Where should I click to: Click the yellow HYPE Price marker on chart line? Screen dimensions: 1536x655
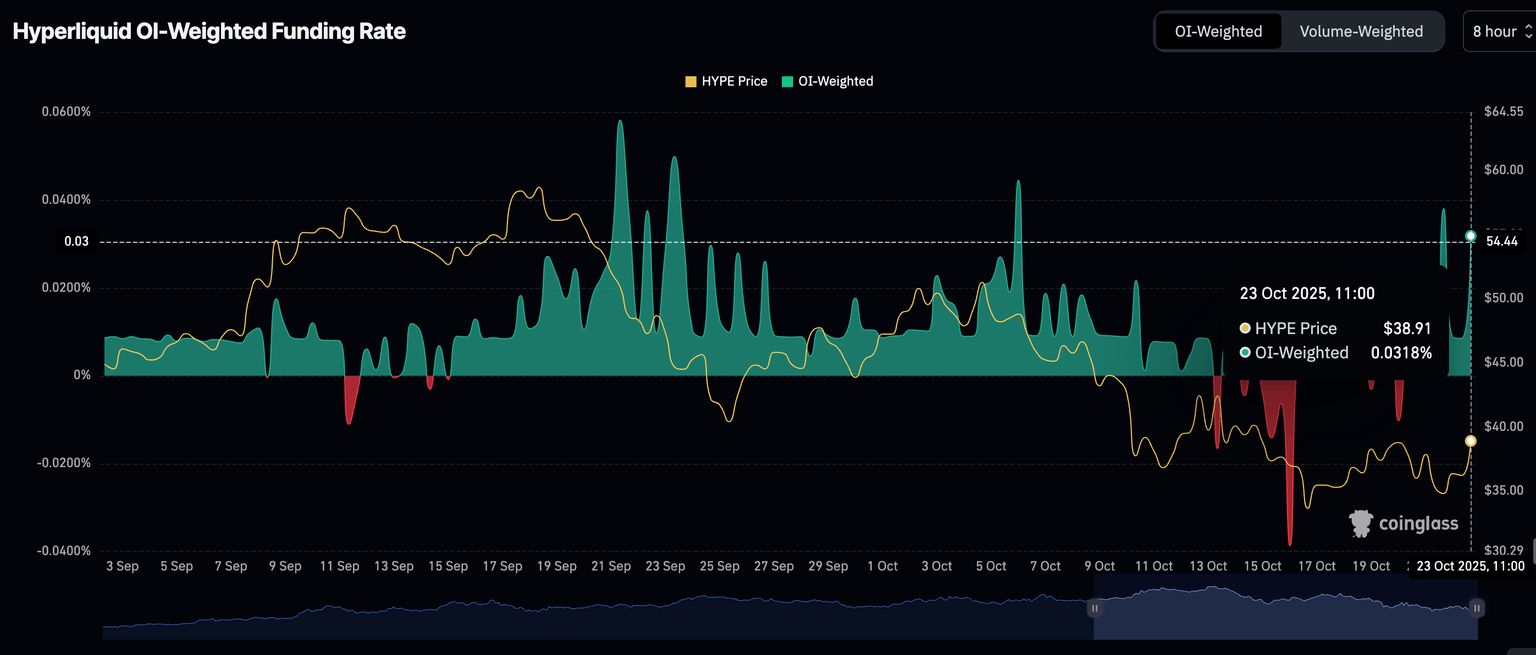[x=1470, y=441]
